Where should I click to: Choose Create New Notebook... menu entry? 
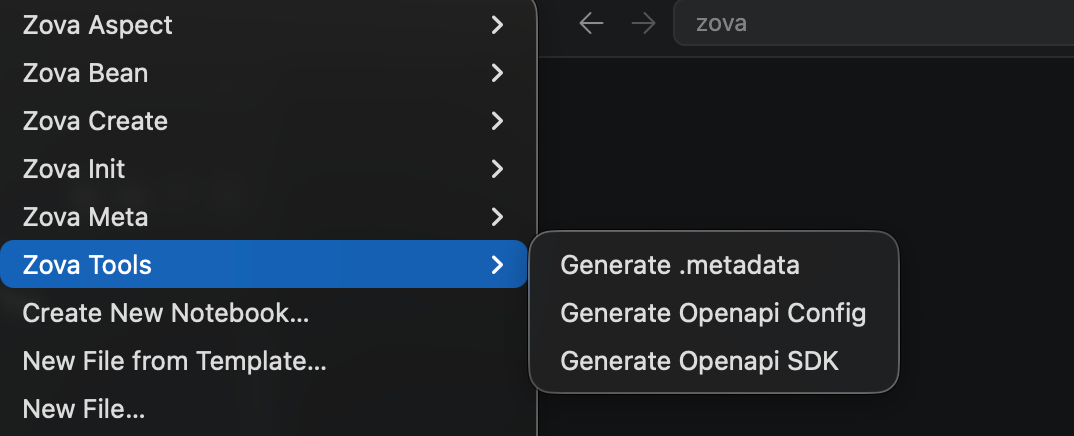[x=165, y=313]
